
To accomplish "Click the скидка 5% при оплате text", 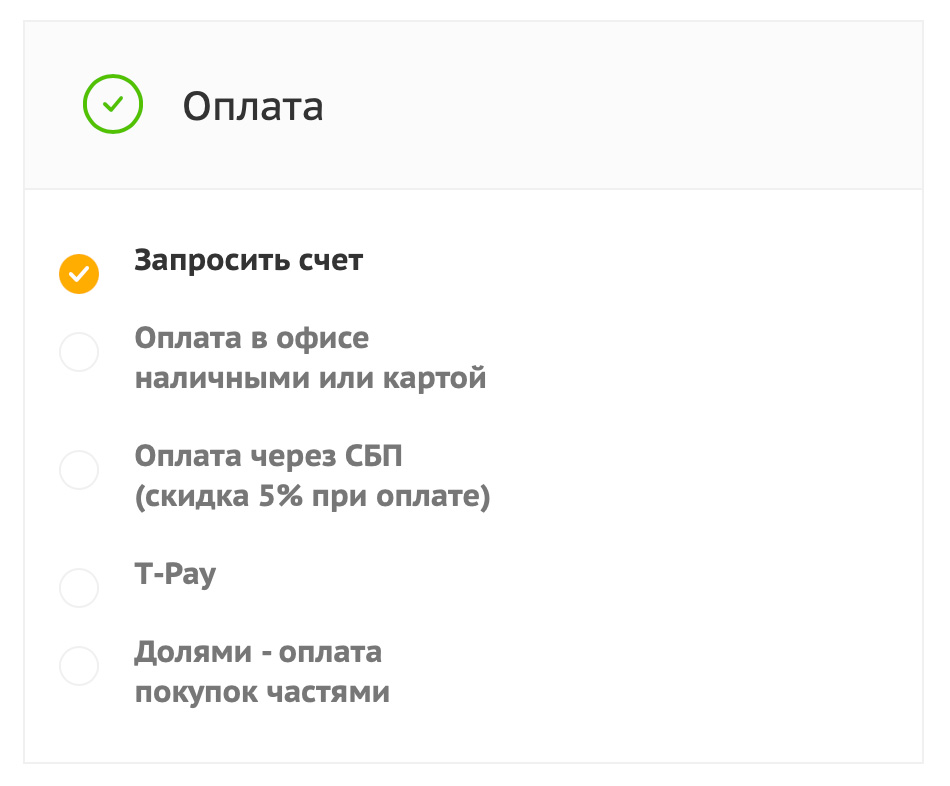I will 312,495.
